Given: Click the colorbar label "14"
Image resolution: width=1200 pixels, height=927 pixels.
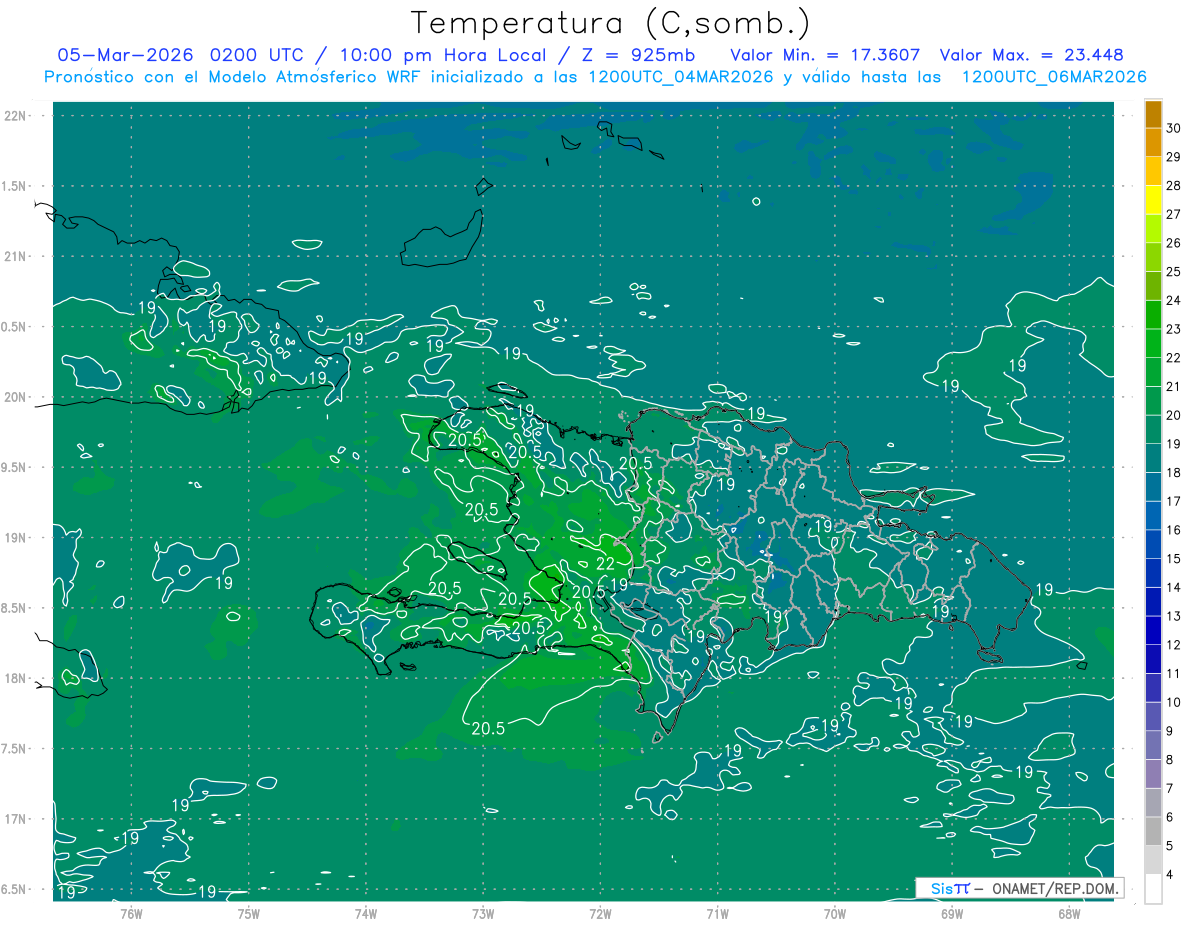Looking at the screenshot, I should (x=1175, y=587).
